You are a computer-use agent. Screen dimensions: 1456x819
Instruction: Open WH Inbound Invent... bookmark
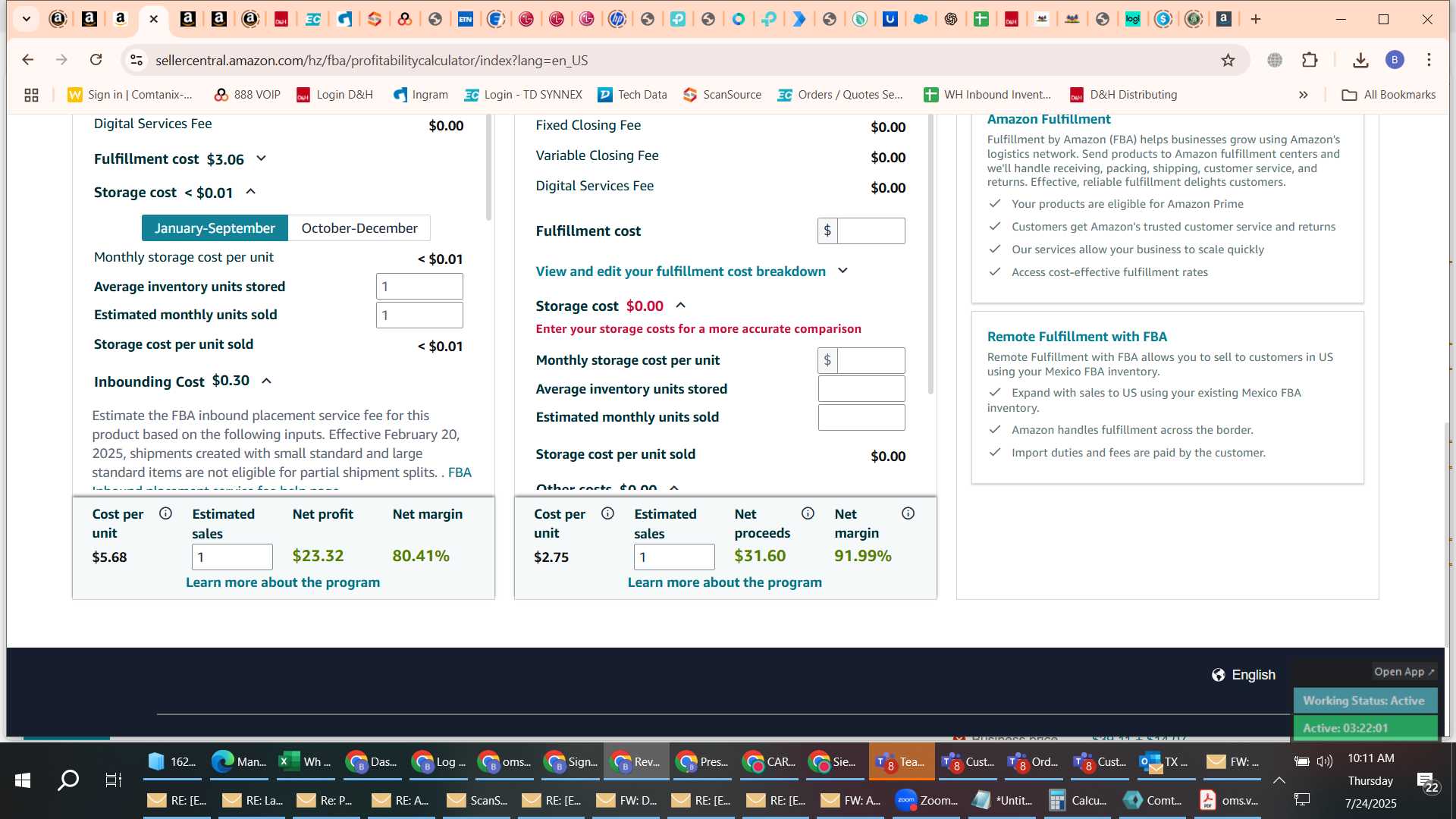[x=987, y=95]
